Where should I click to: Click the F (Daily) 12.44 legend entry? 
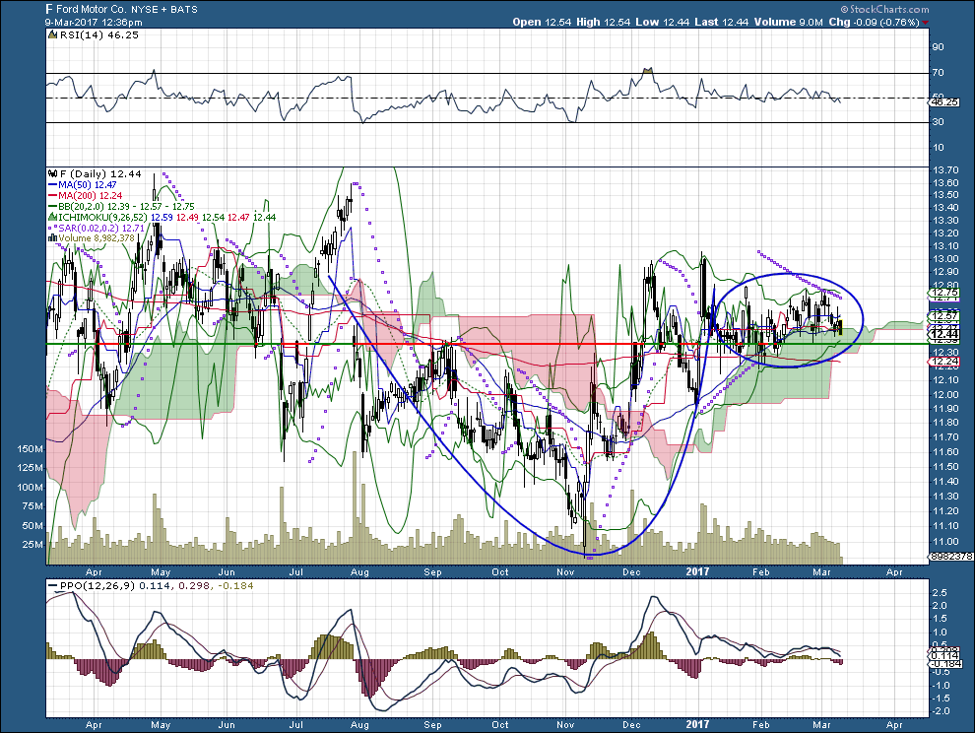click(99, 173)
